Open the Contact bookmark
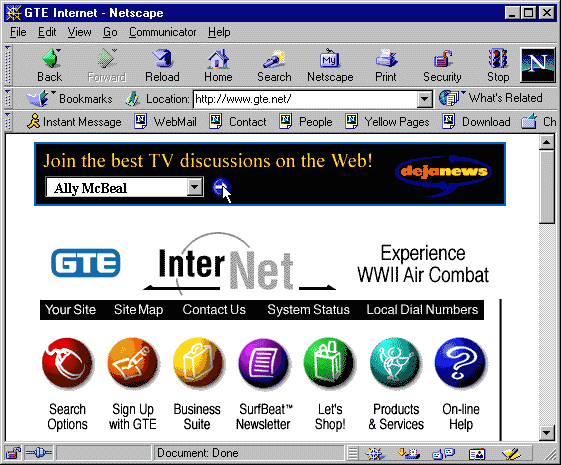The height and width of the screenshot is (465, 561). click(x=238, y=122)
